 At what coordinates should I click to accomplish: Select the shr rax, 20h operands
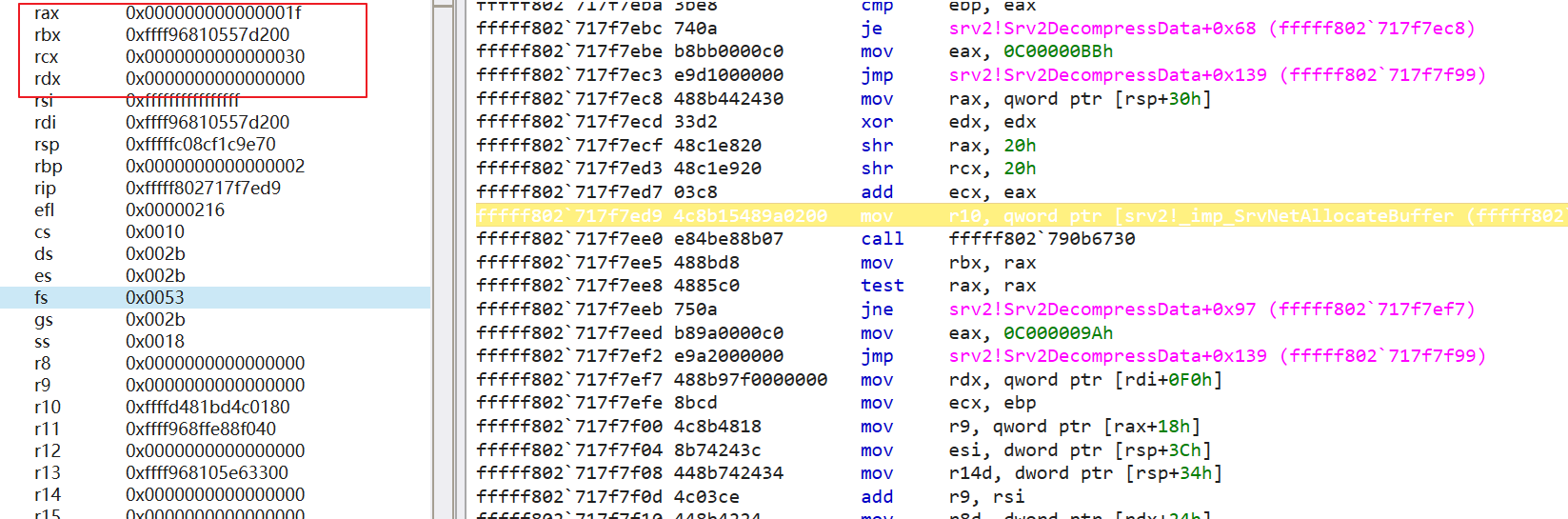[x=993, y=146]
